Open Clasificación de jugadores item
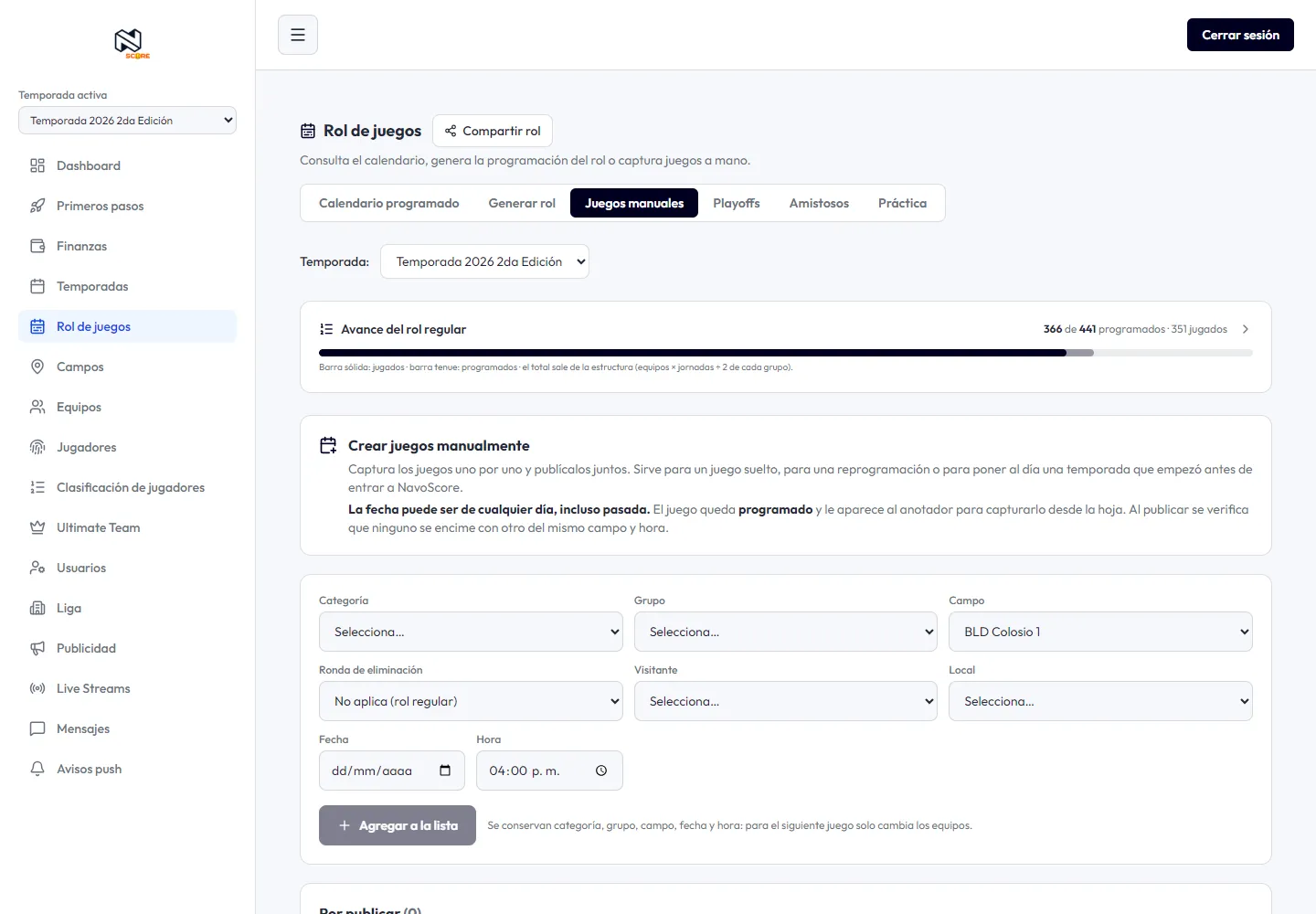Screen dimensions: 1316x914 coord(127,487)
